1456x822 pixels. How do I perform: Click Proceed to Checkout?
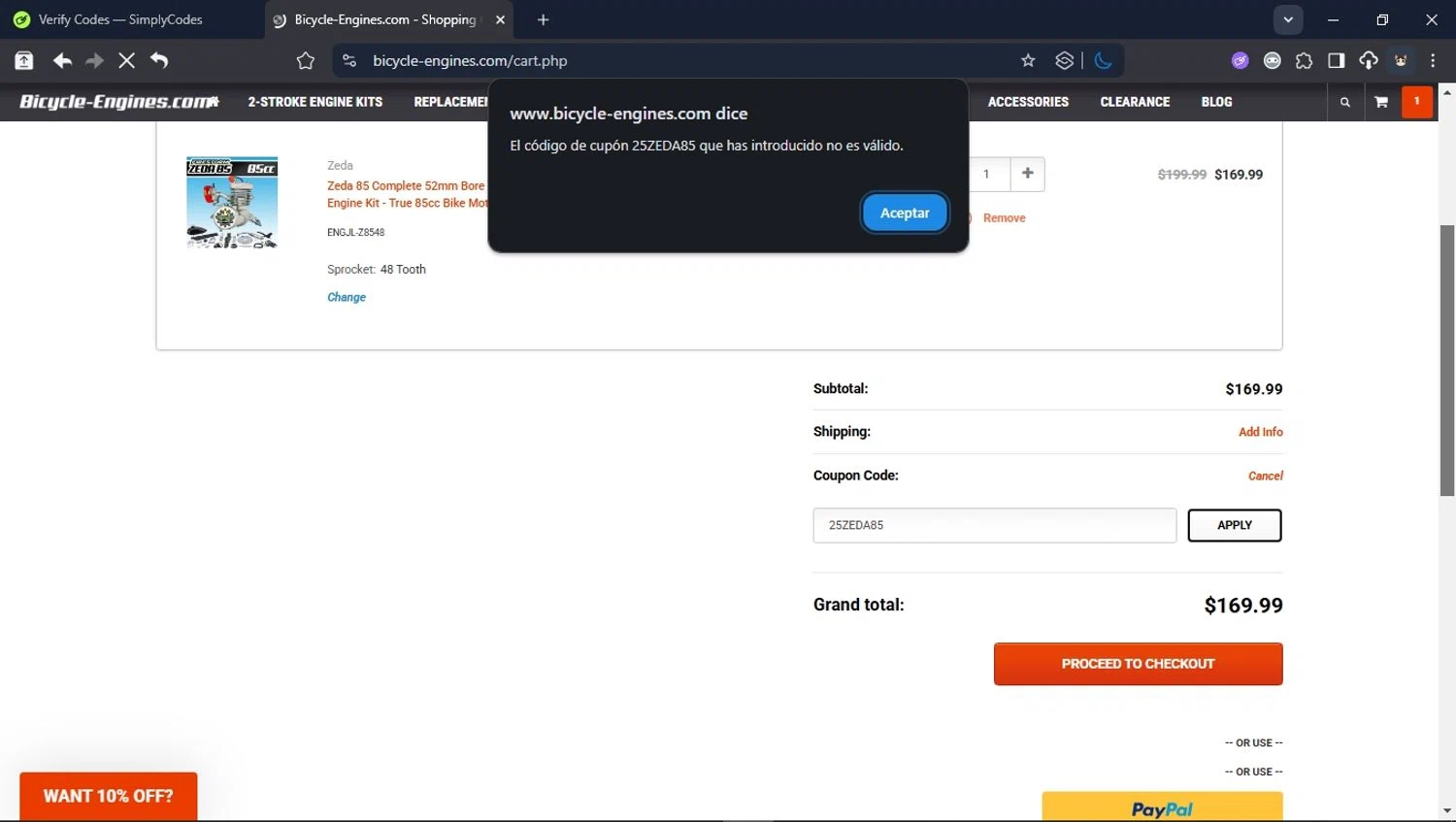pyautogui.click(x=1138, y=664)
